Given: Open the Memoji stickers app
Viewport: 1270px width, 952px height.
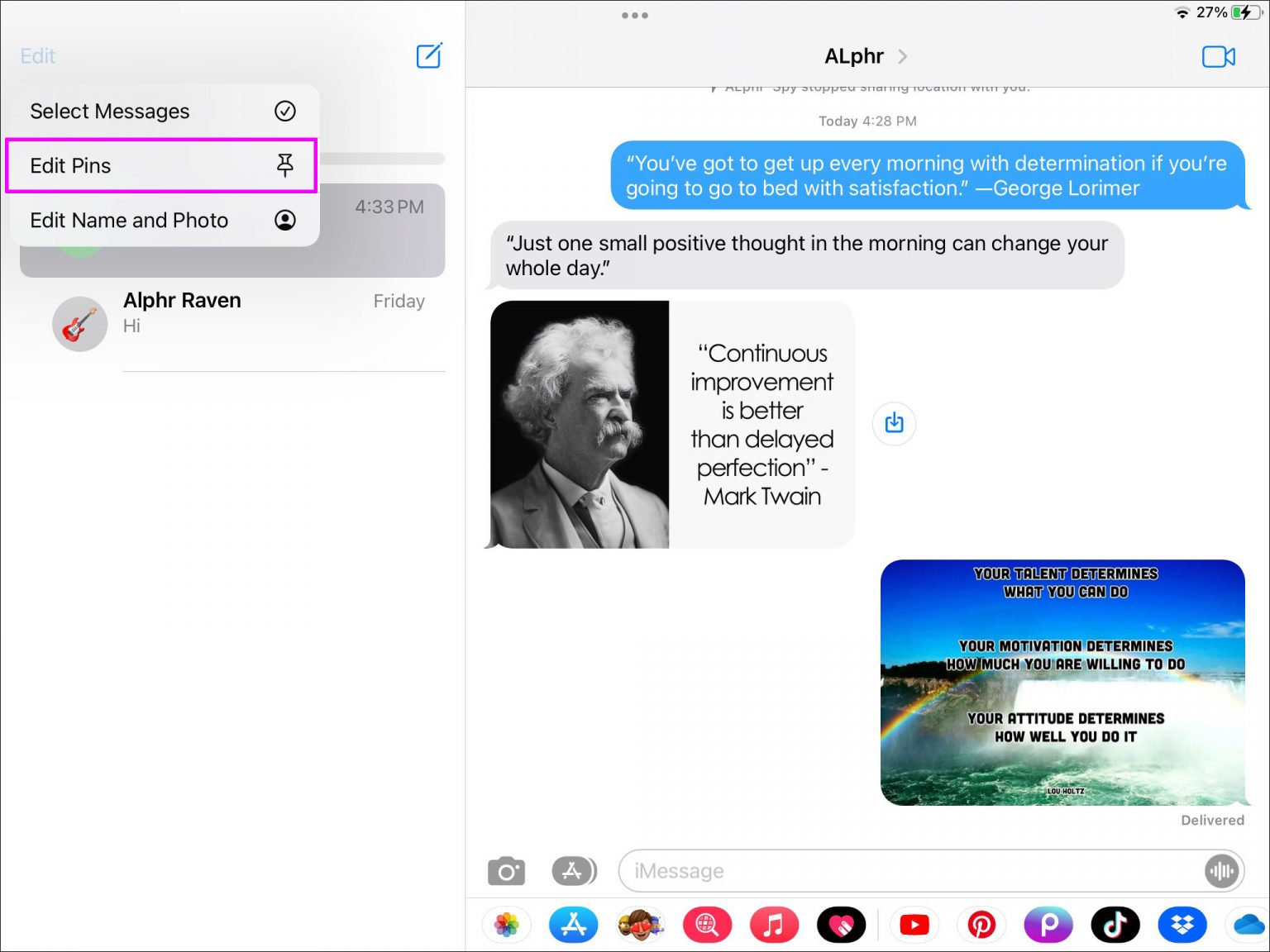Looking at the screenshot, I should coord(641,925).
